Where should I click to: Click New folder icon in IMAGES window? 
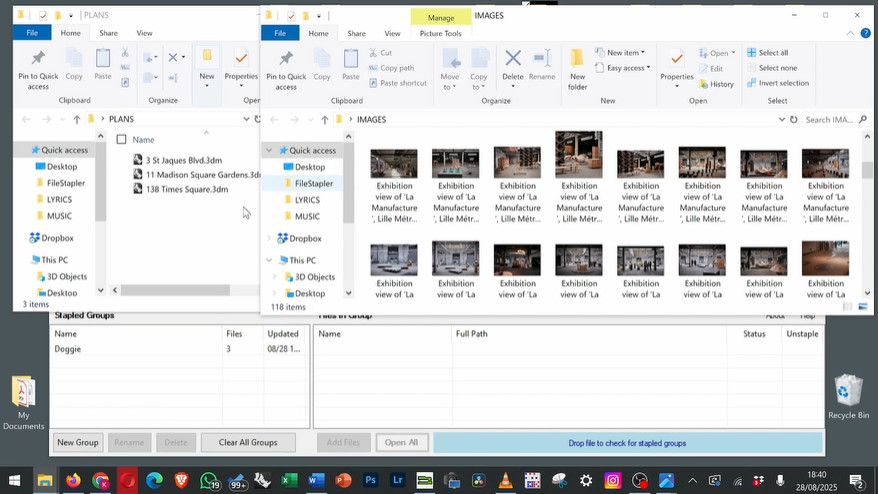pyautogui.click(x=578, y=68)
